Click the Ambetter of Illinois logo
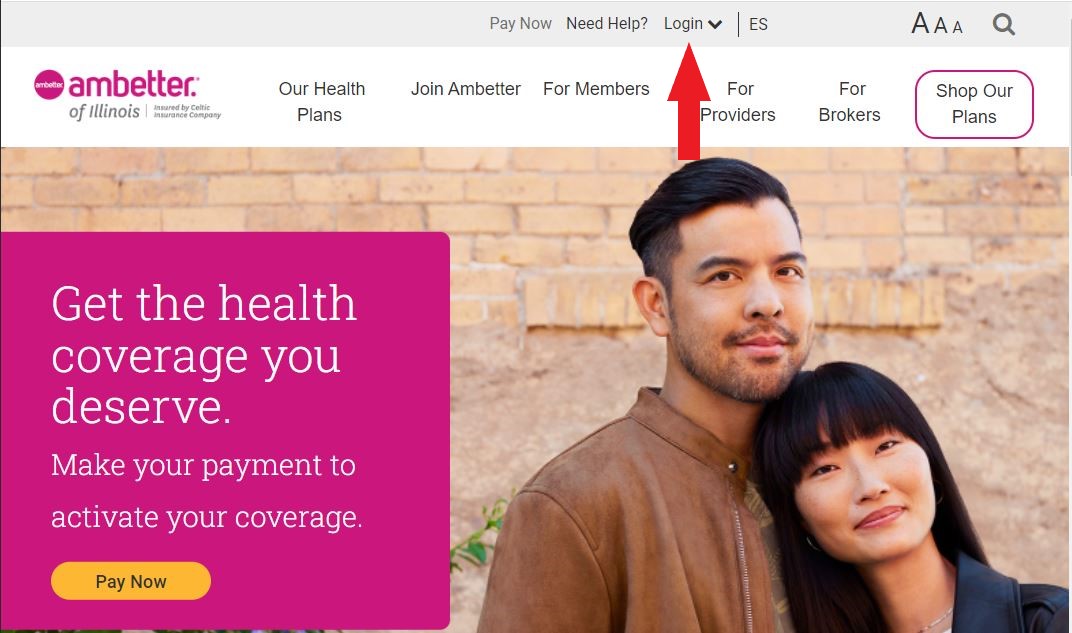This screenshot has width=1072, height=633. [x=127, y=95]
